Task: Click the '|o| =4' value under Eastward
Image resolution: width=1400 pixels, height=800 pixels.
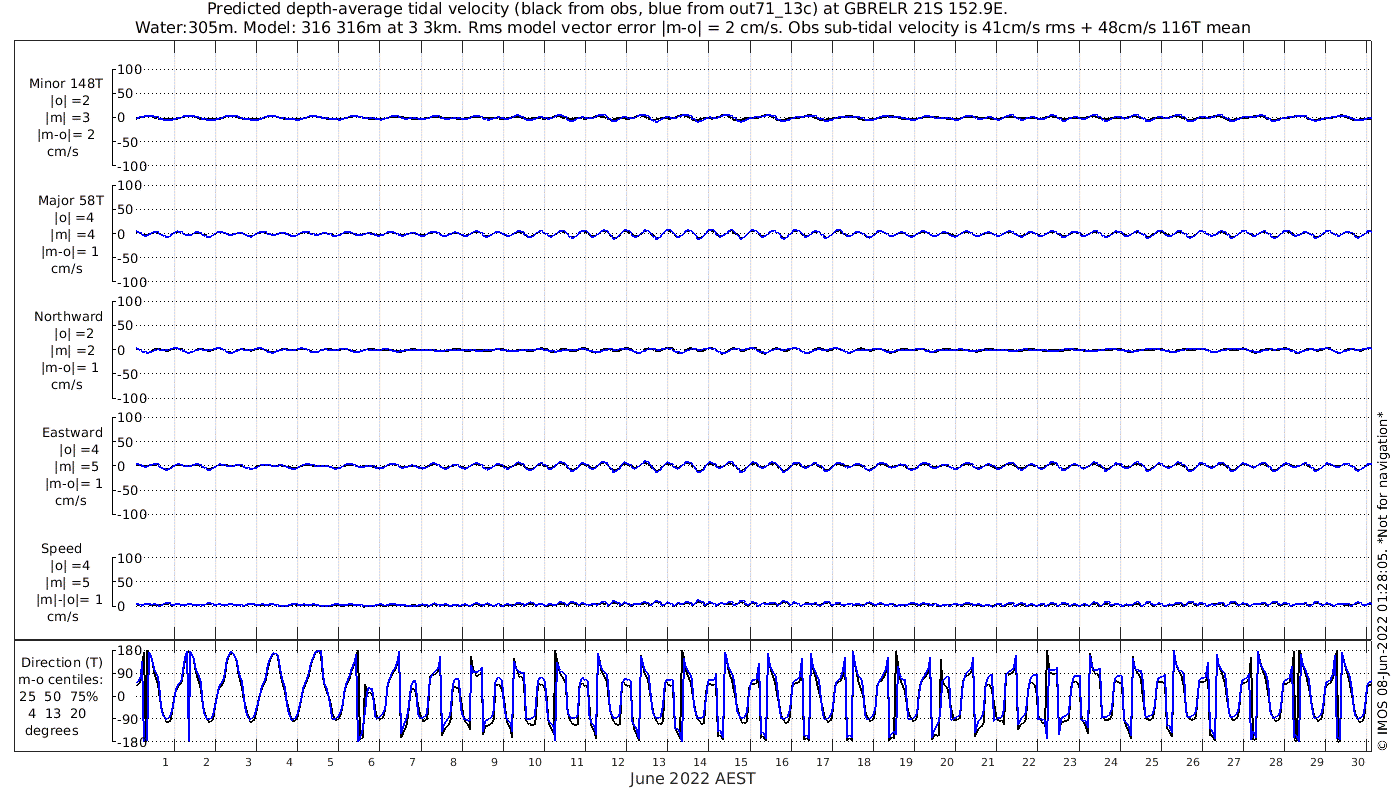Action: pyautogui.click(x=77, y=449)
